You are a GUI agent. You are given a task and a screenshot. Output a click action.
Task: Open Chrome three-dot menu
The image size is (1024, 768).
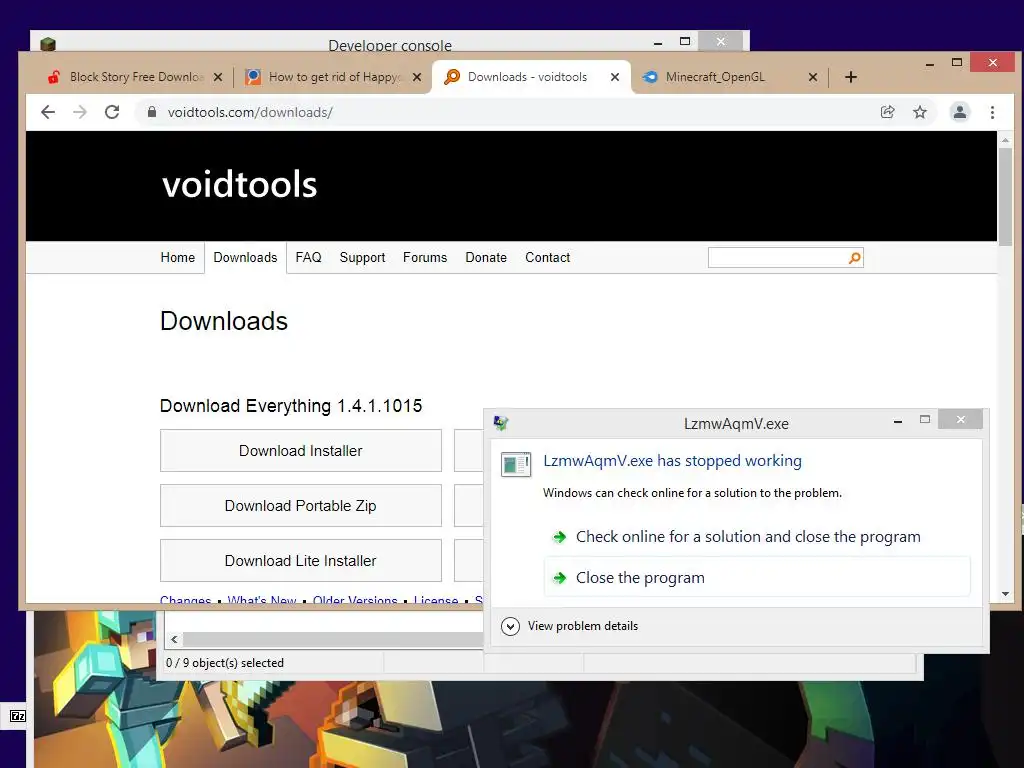[992, 112]
